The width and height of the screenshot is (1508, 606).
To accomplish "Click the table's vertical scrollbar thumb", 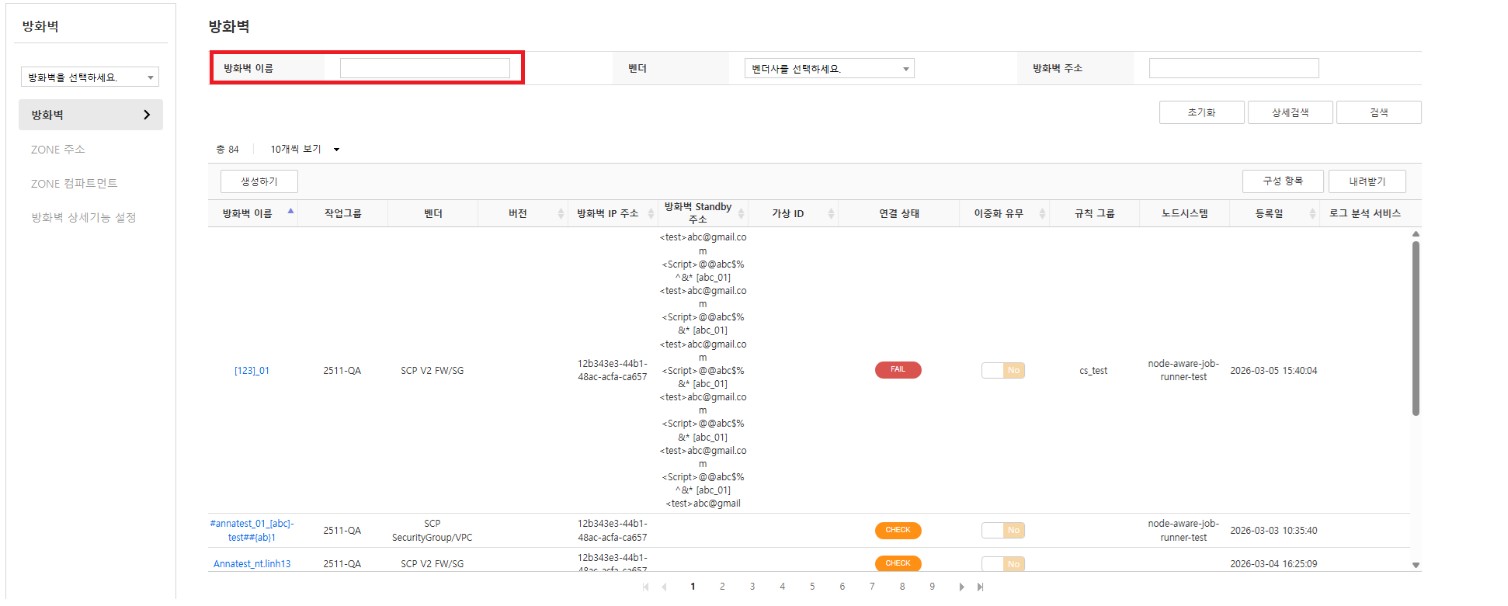I will tap(1415, 328).
